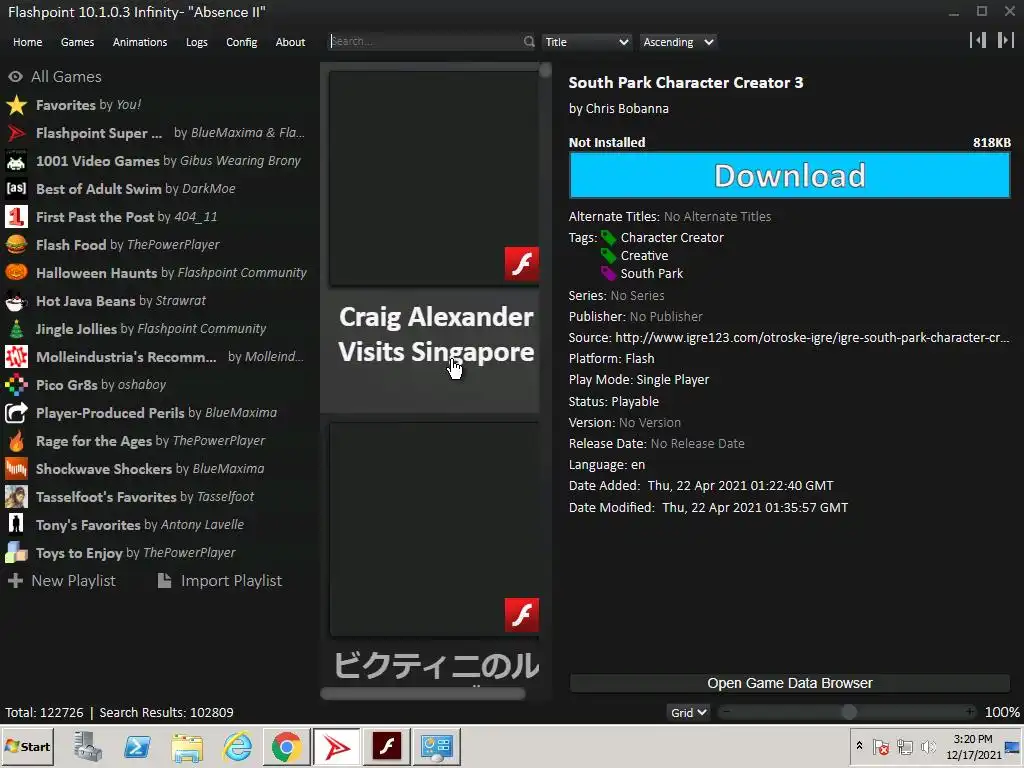Image resolution: width=1024 pixels, height=768 pixels.
Task: Show hidden system tray icons
Action: tap(859, 746)
